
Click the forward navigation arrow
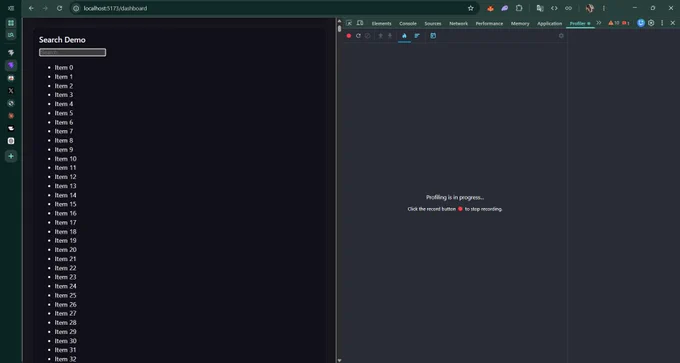pyautogui.click(x=45, y=8)
